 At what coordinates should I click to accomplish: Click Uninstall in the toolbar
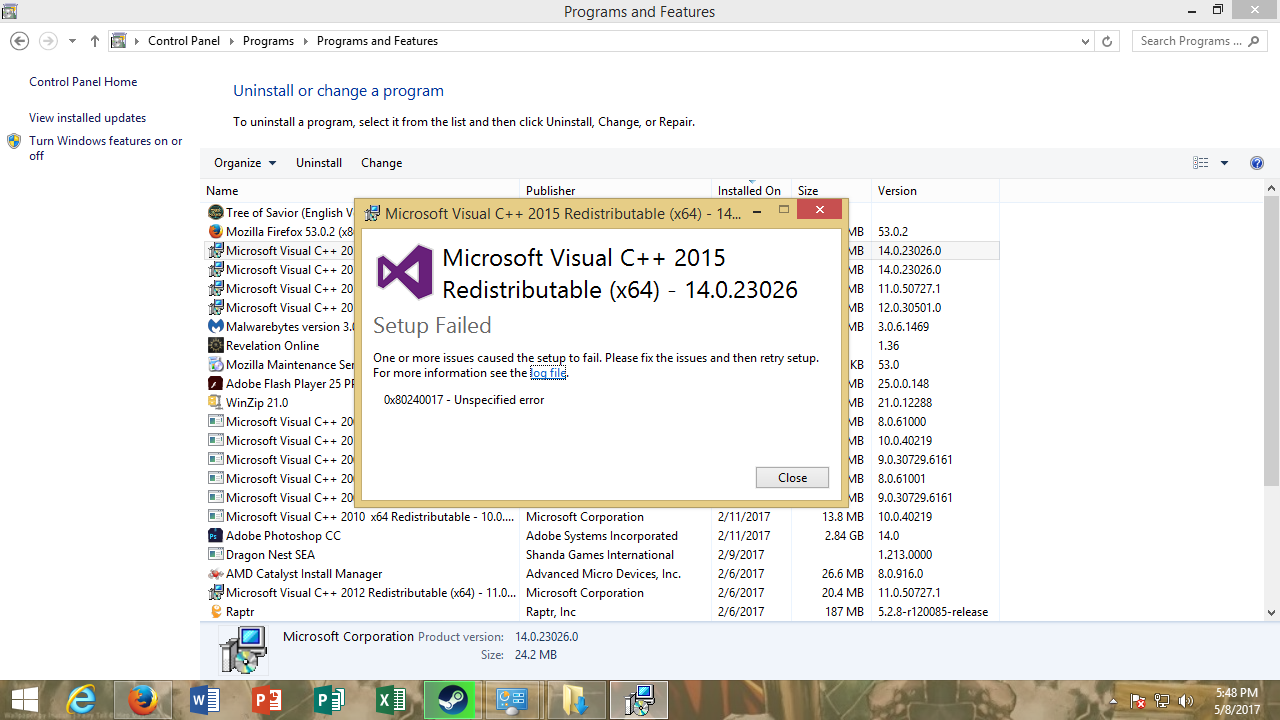click(319, 163)
